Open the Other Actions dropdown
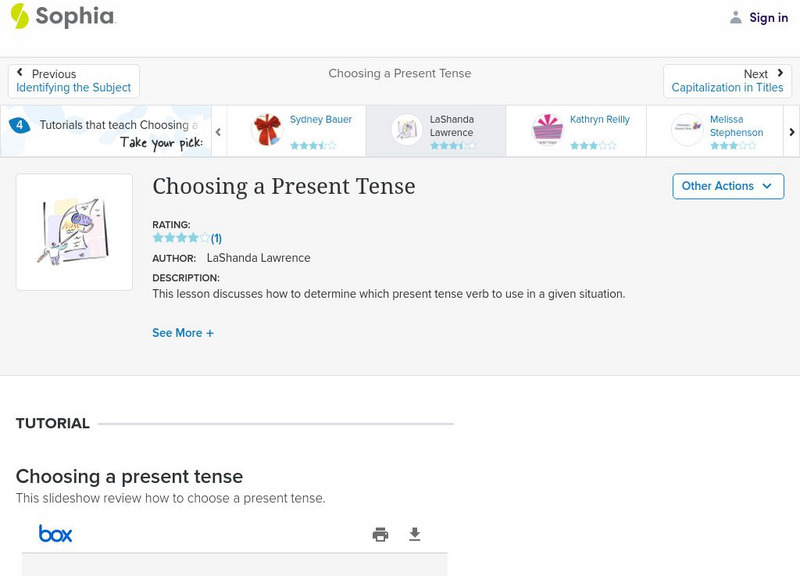Viewport: 800px width, 576px height. tap(727, 186)
